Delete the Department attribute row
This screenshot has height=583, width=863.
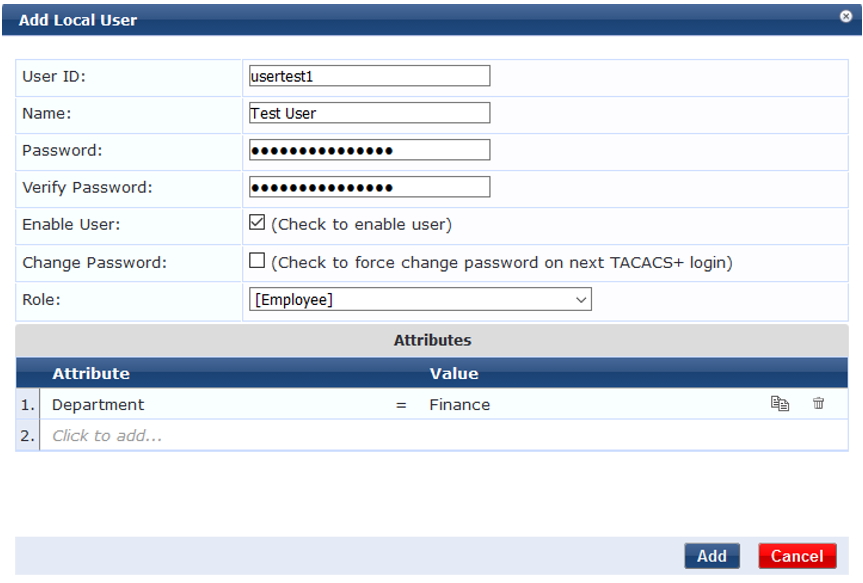coord(819,404)
